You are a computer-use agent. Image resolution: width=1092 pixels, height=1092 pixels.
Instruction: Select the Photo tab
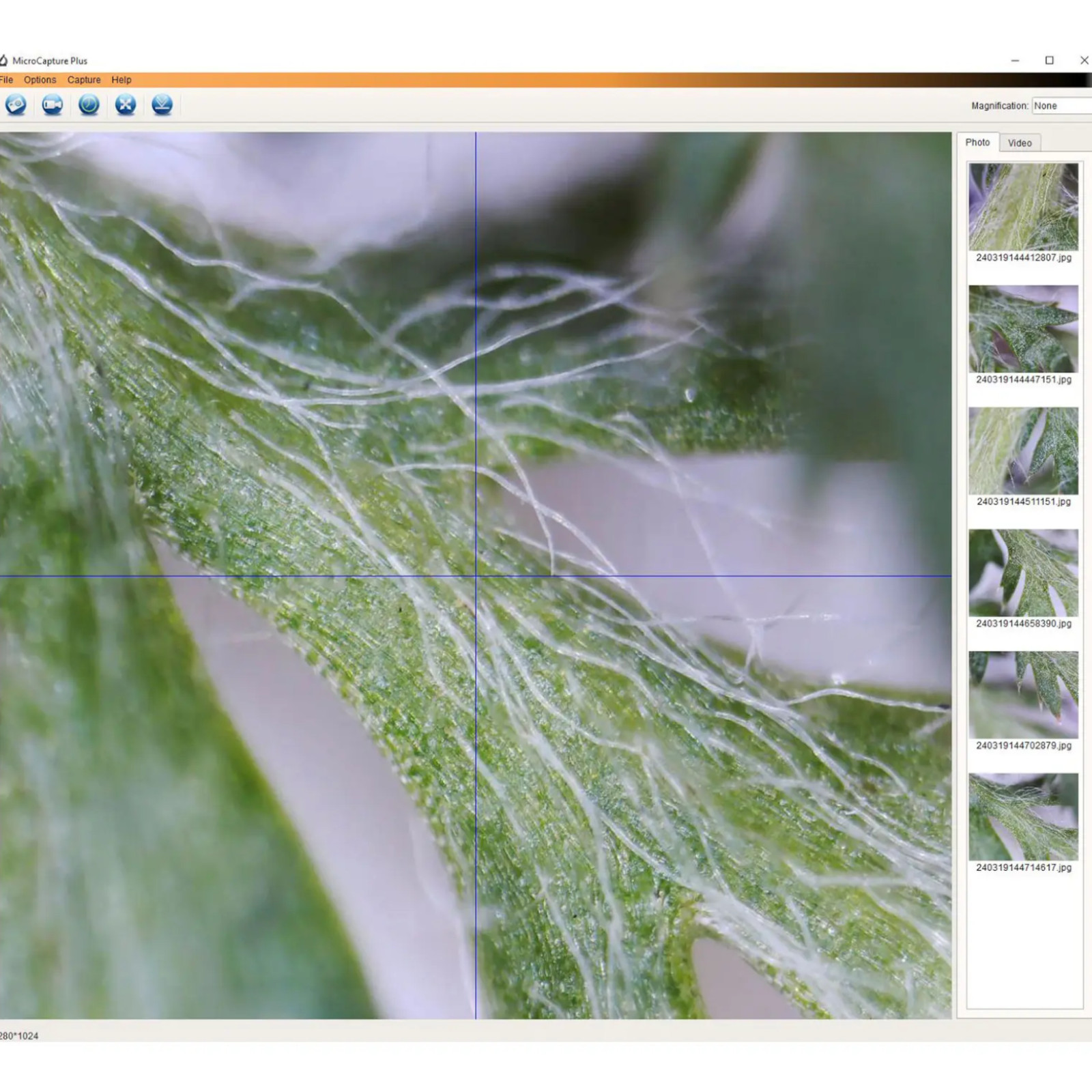pyautogui.click(x=977, y=143)
